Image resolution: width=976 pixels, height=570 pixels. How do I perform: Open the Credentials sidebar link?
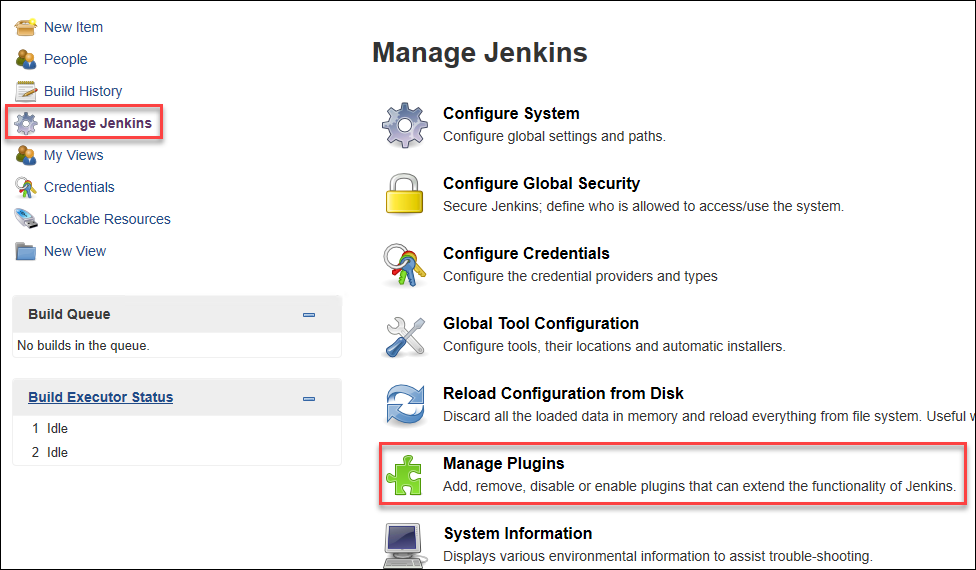click(x=79, y=187)
